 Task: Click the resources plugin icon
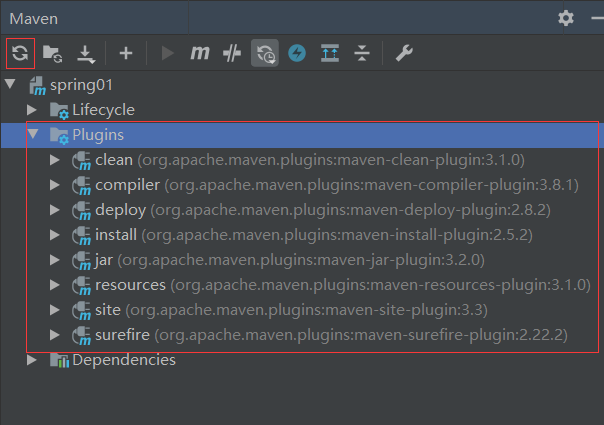pyautogui.click(x=81, y=286)
